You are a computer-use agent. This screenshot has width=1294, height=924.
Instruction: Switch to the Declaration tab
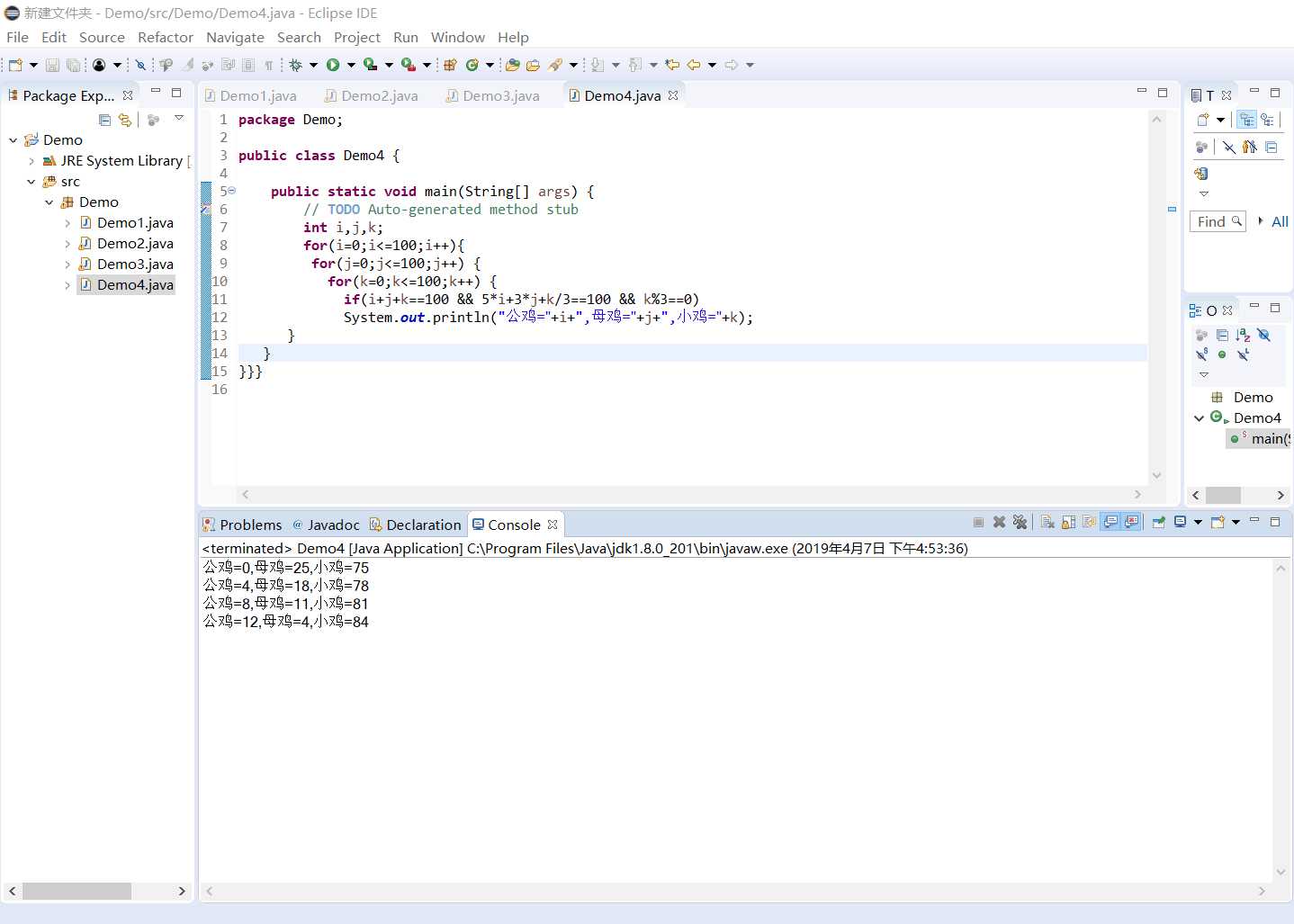click(416, 525)
